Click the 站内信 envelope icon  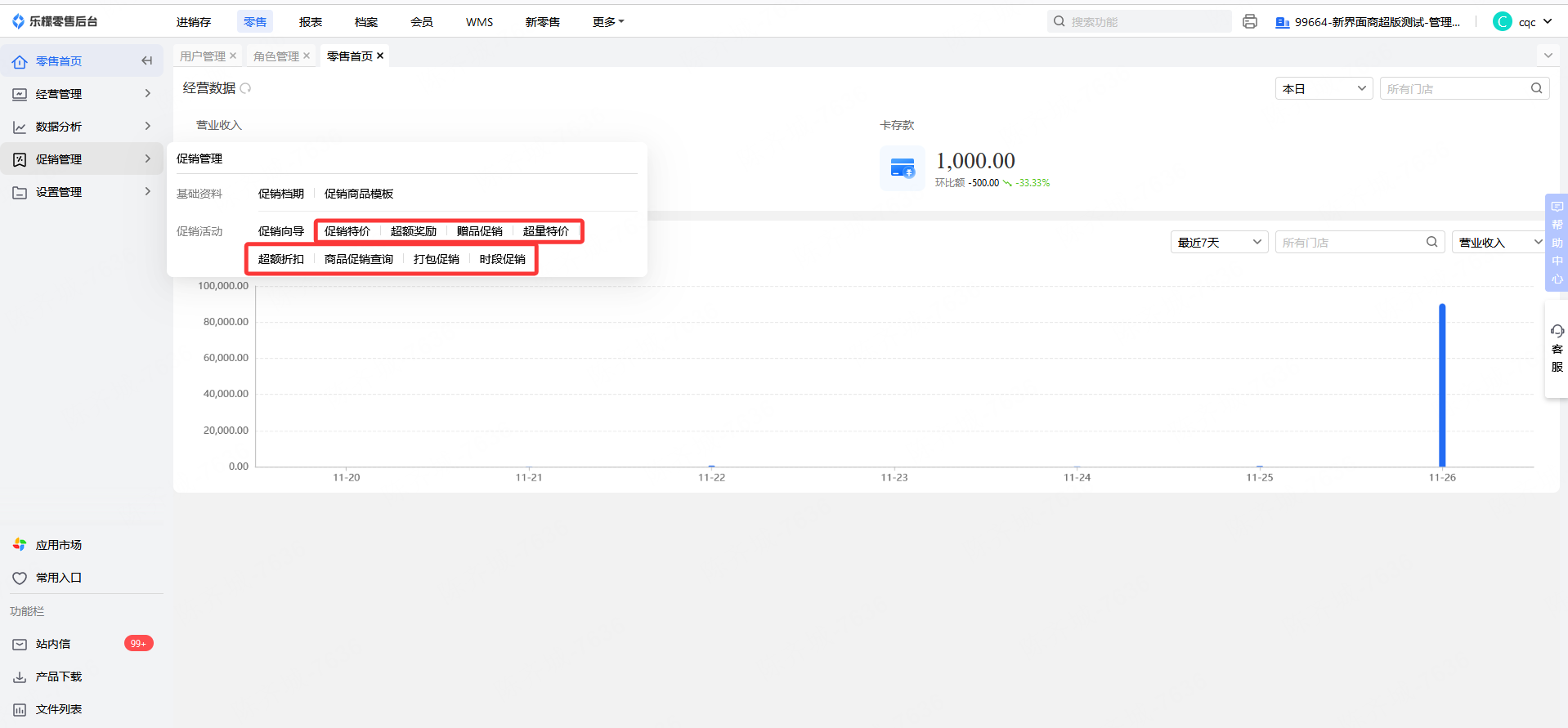point(20,644)
